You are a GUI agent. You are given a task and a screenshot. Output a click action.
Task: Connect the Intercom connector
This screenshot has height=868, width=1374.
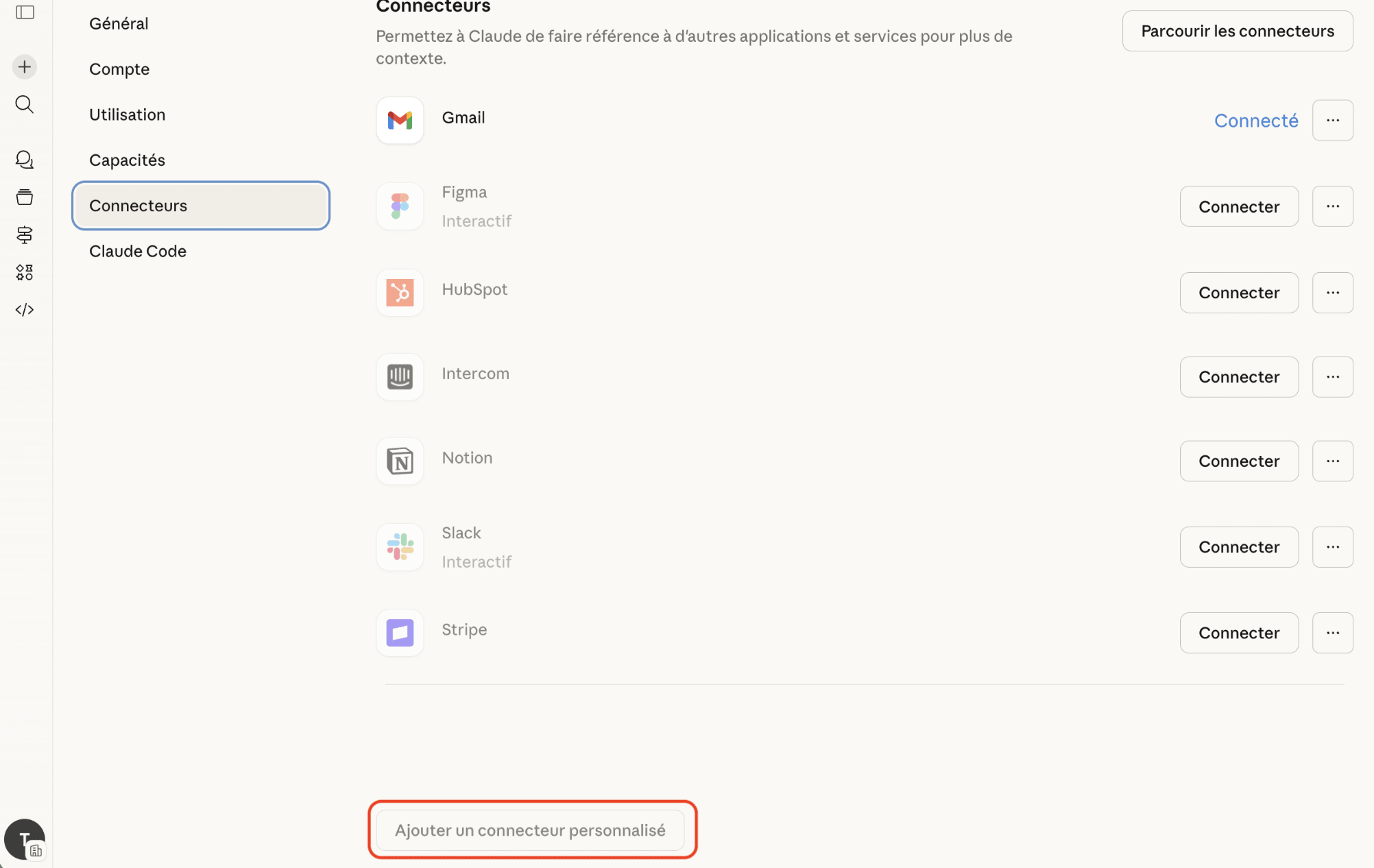(1239, 377)
